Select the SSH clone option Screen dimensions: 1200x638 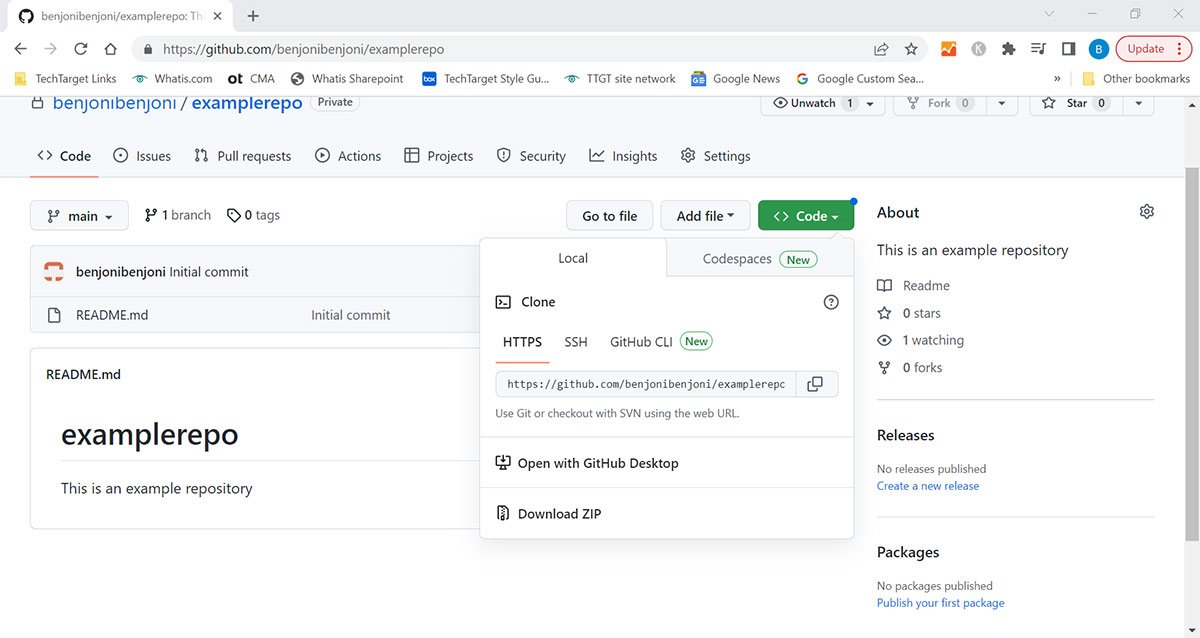tap(576, 342)
